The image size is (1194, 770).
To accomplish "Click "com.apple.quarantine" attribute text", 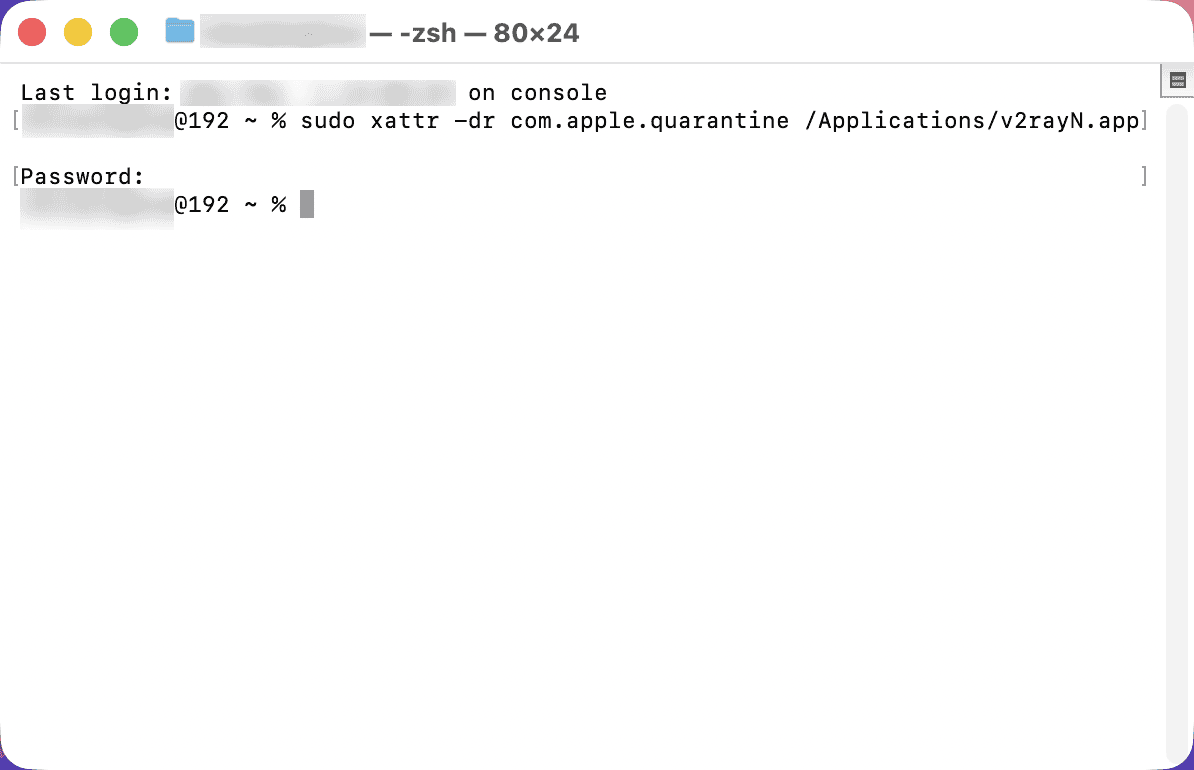I will pos(607,121).
